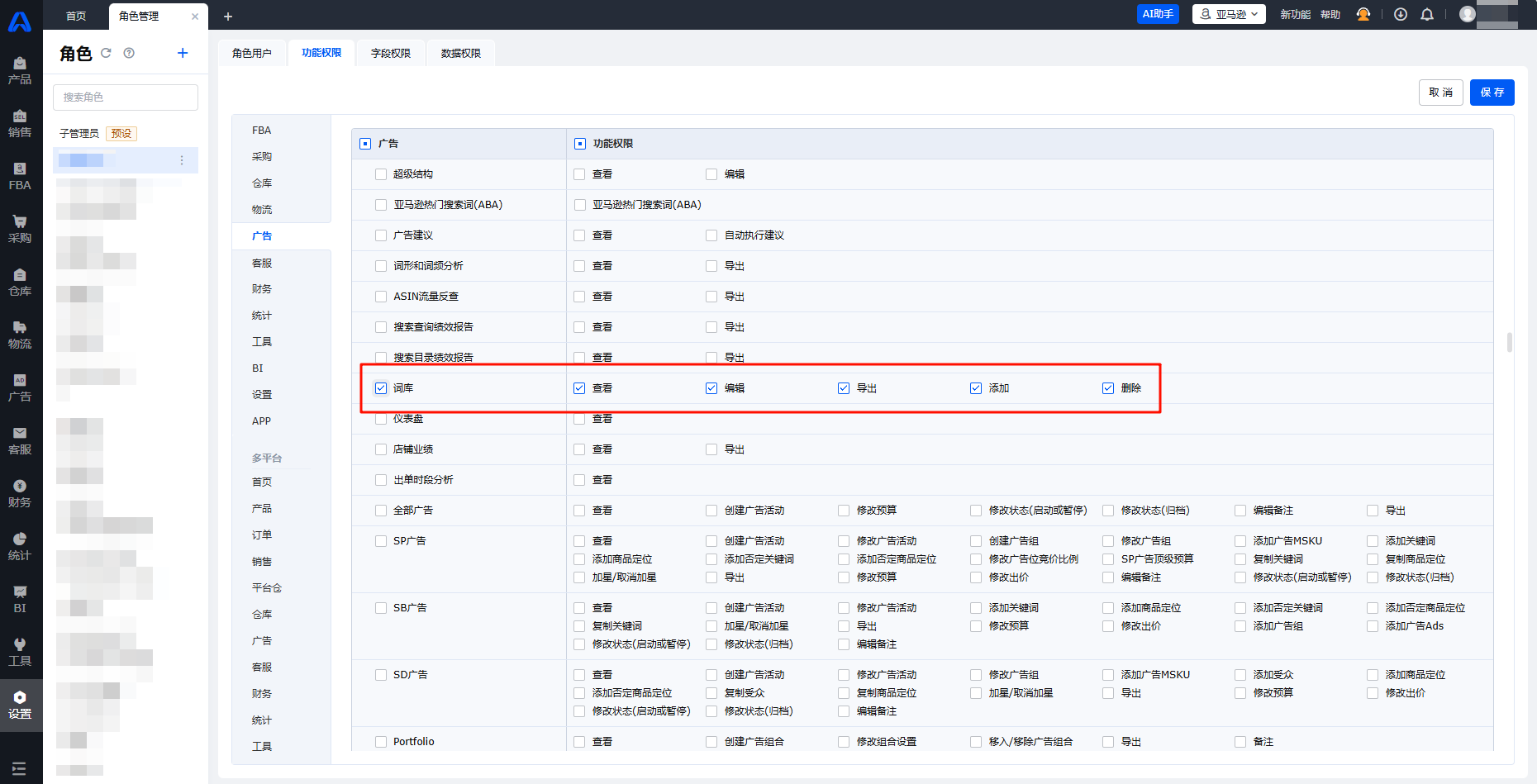Open the BI module in the left sidebar
This screenshot has width=1537, height=784.
pos(20,600)
